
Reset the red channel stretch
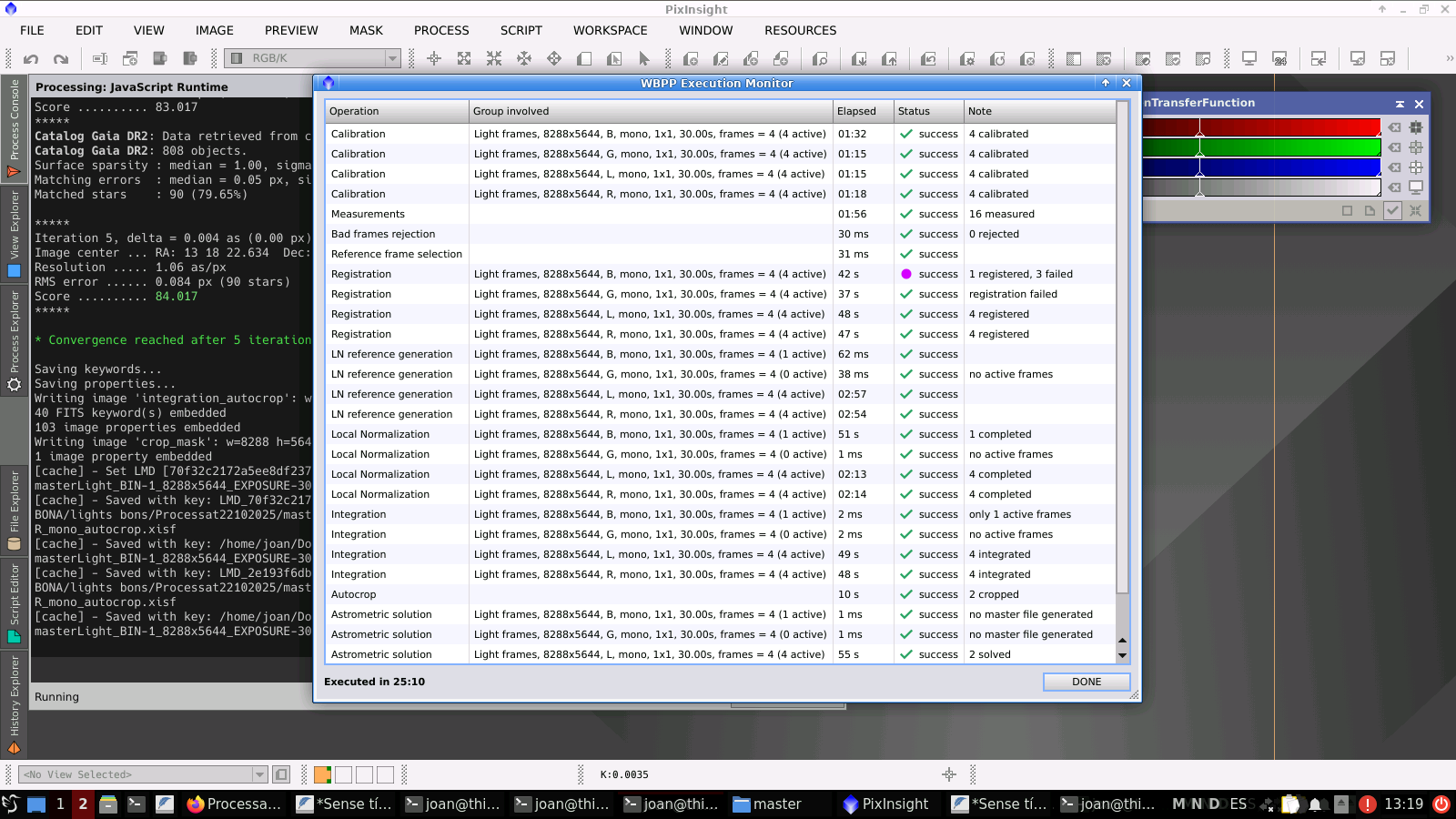(x=1394, y=127)
